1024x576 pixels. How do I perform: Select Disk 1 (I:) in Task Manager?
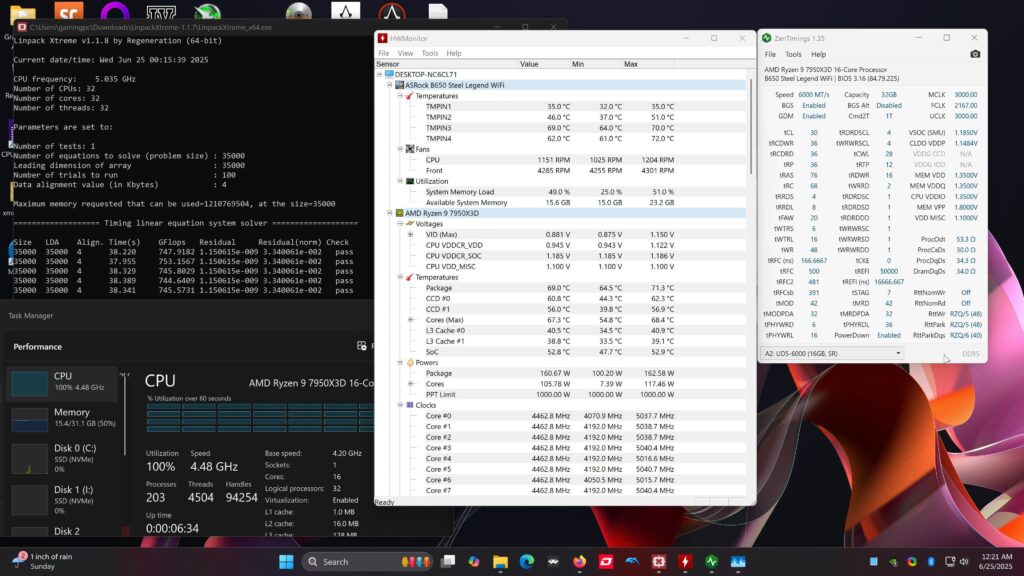tap(63, 500)
